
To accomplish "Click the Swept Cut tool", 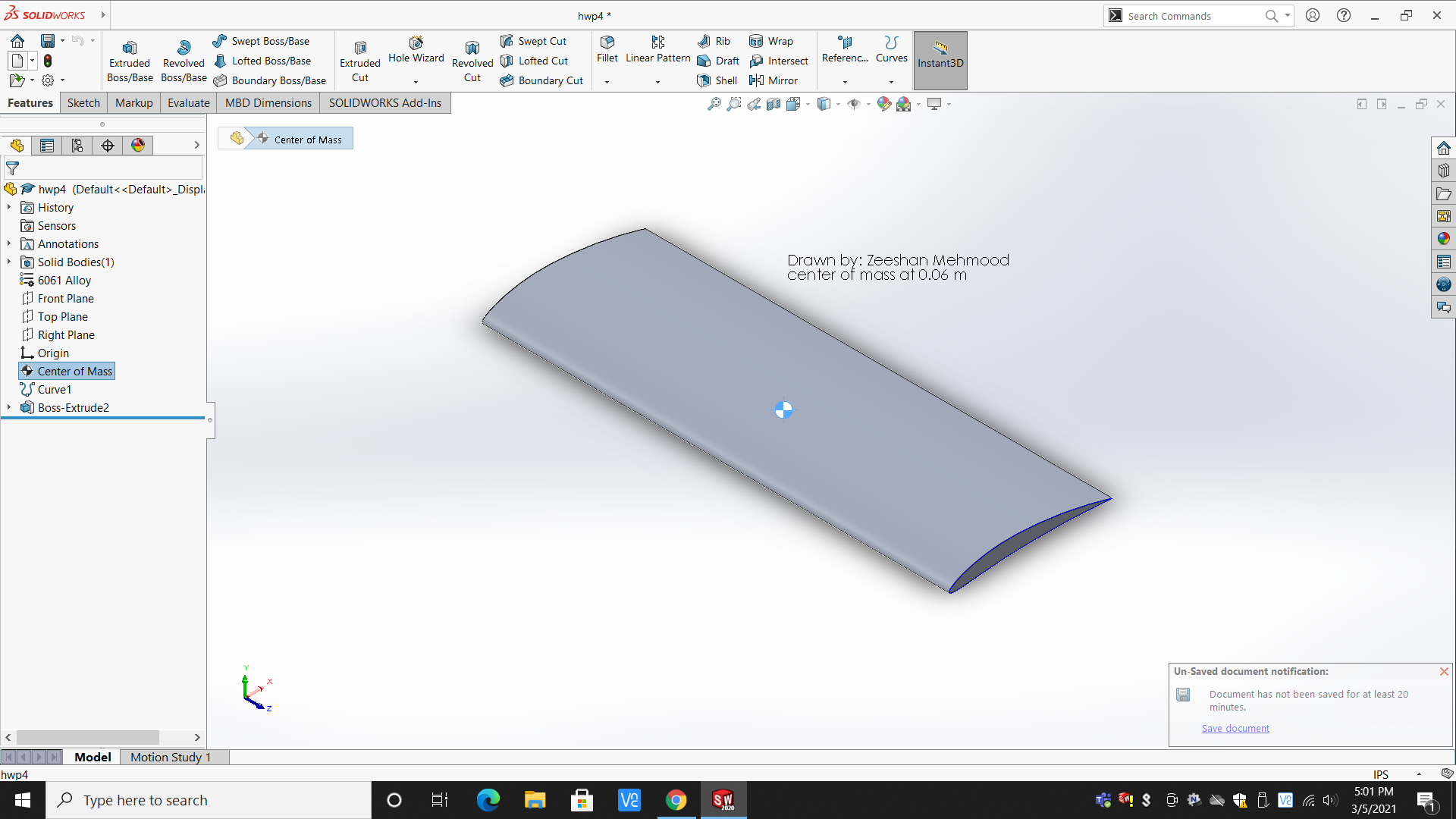I will coord(534,41).
